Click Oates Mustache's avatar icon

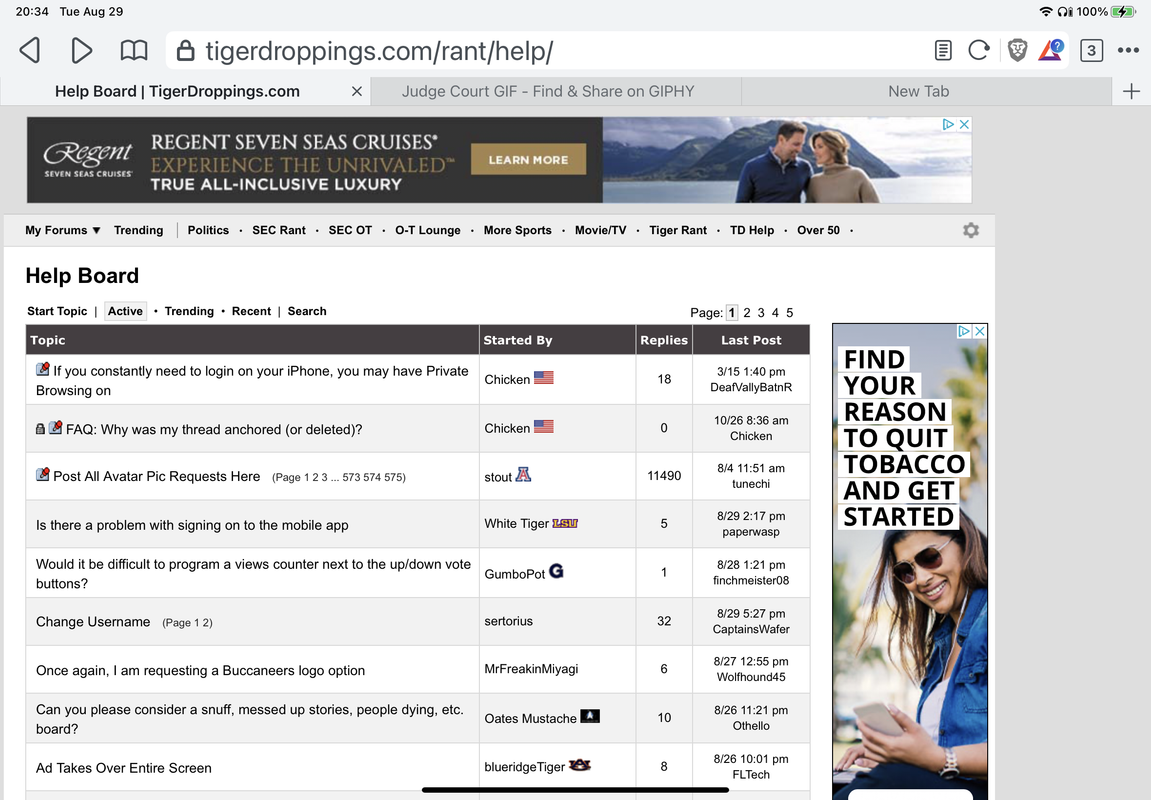click(x=589, y=716)
